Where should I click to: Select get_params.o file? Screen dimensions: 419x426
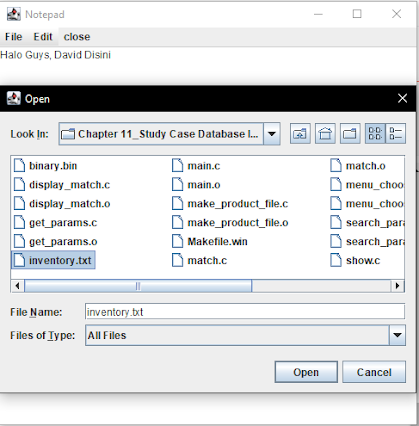click(x=55, y=241)
